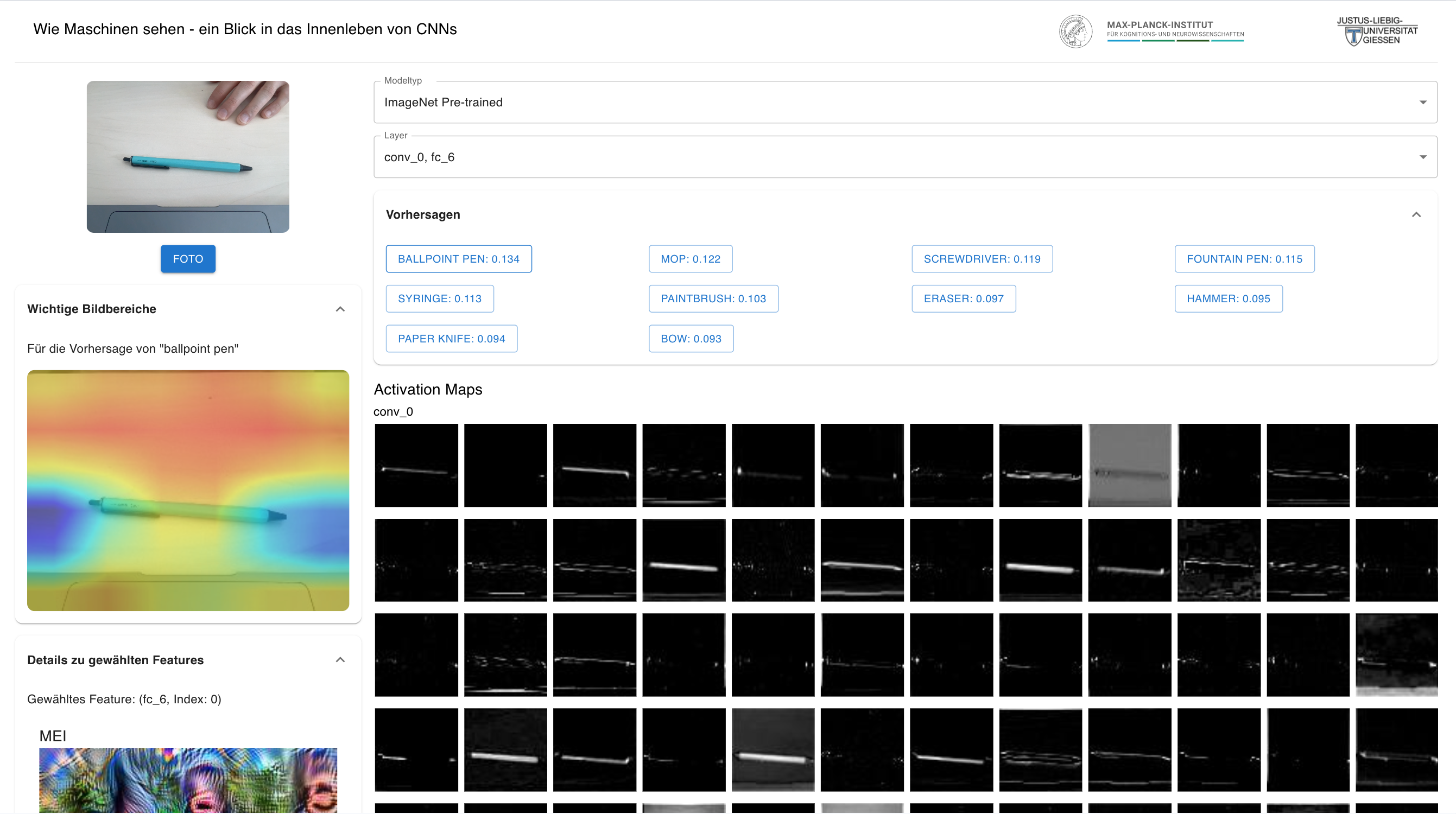
Task: Click the captured pen photo
Action: click(188, 156)
